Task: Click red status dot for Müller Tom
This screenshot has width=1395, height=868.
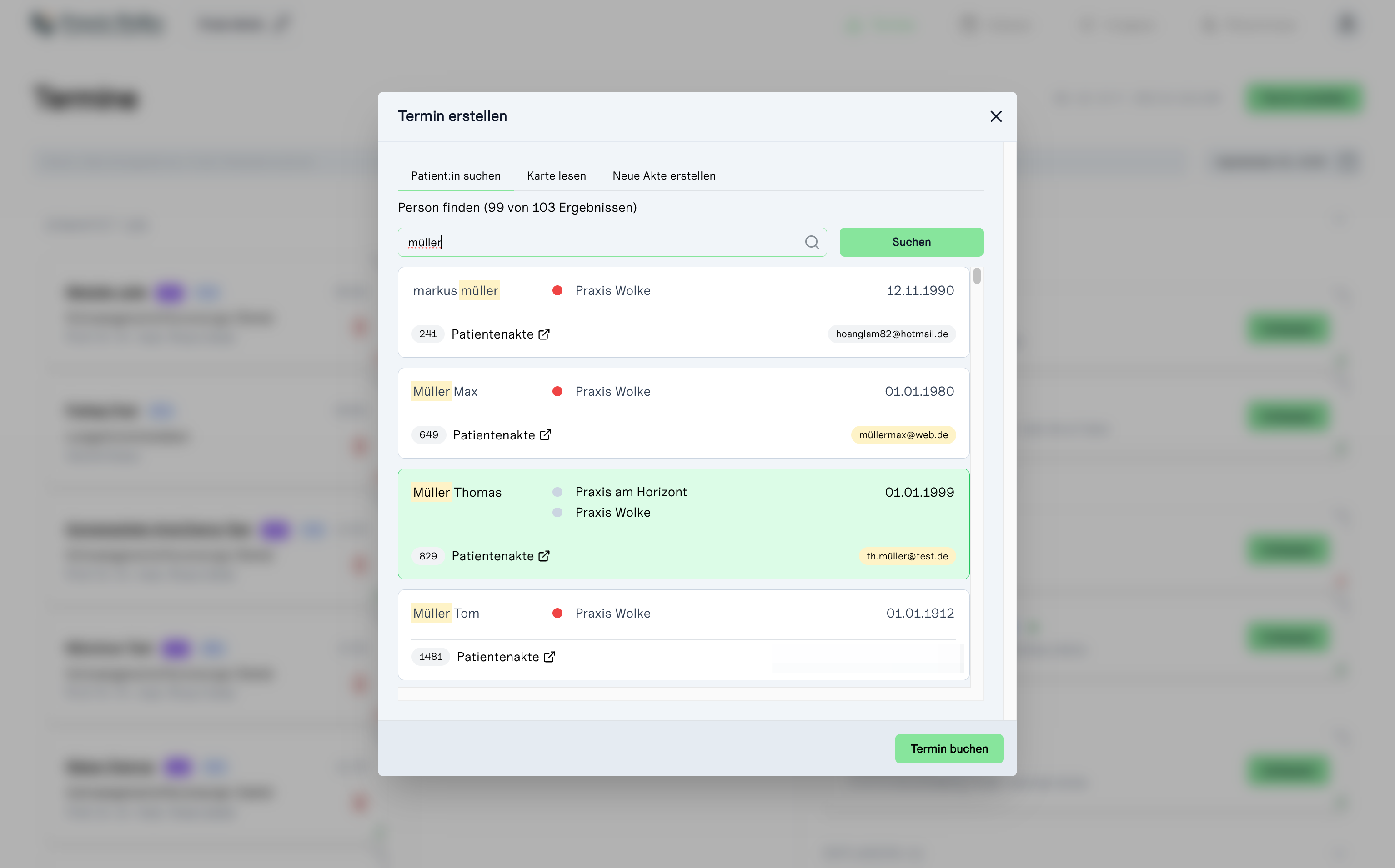Action: point(557,613)
